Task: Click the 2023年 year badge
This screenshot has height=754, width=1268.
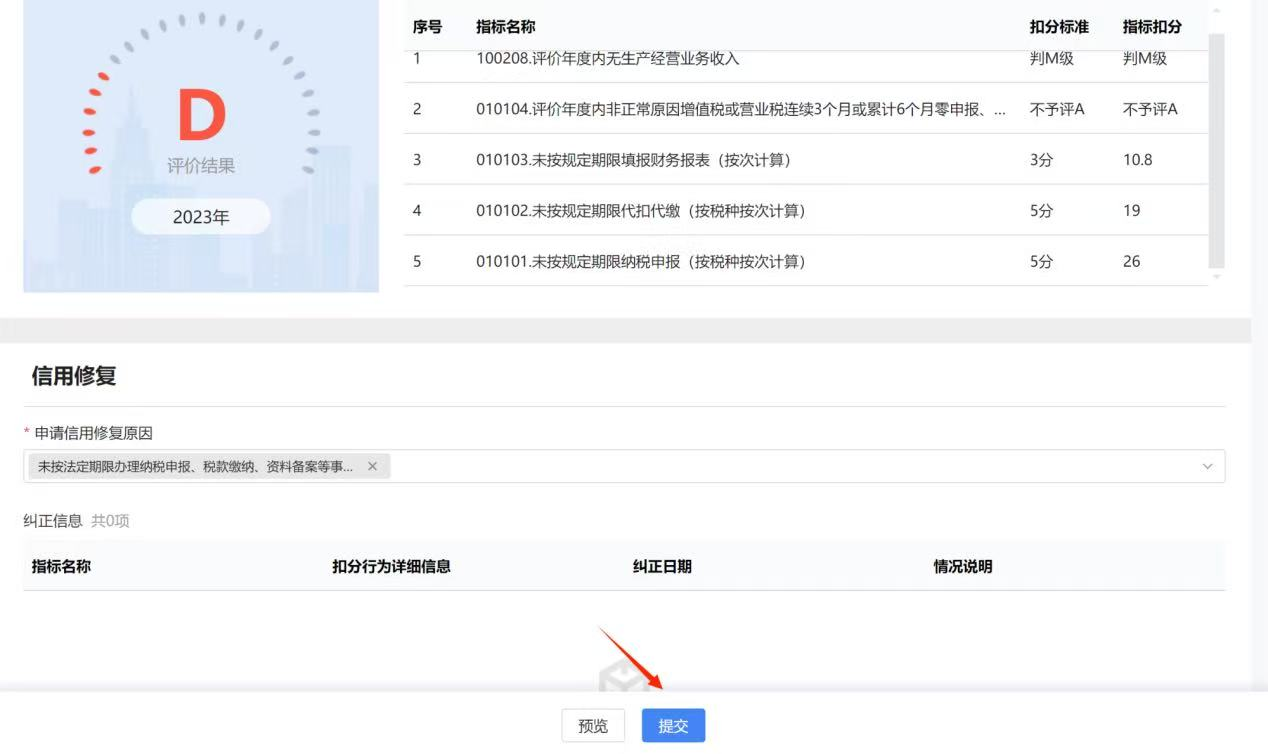Action: (x=201, y=217)
